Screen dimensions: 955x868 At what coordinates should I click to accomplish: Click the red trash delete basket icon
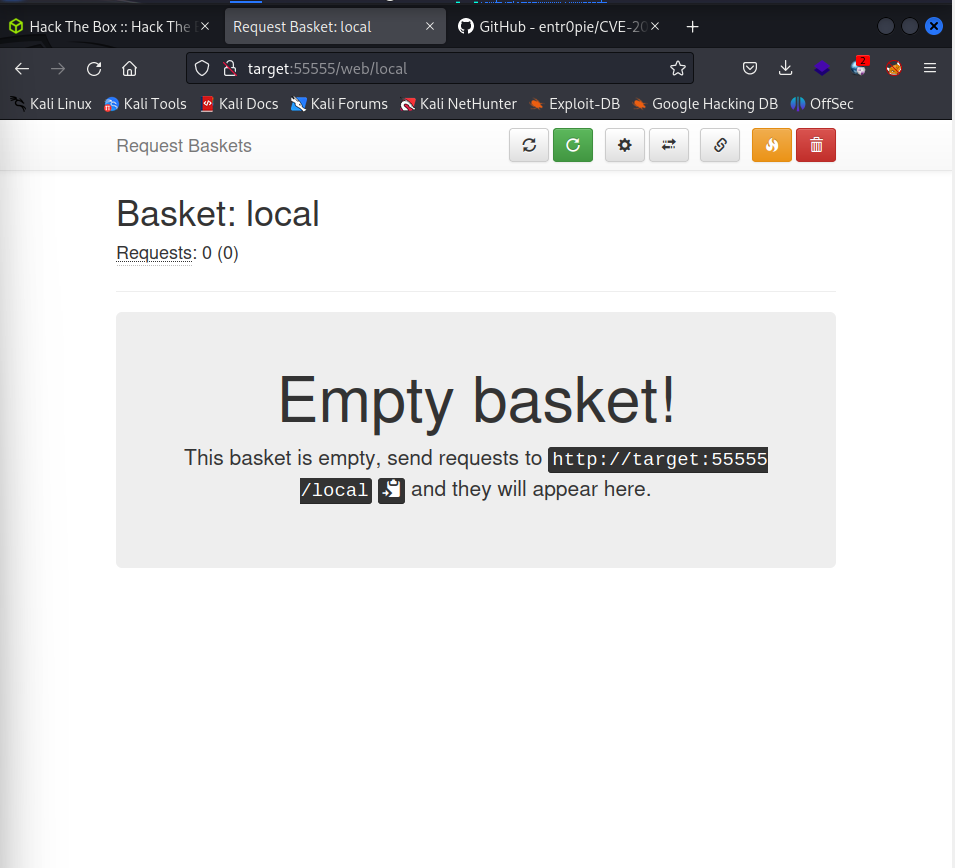pyautogui.click(x=816, y=145)
